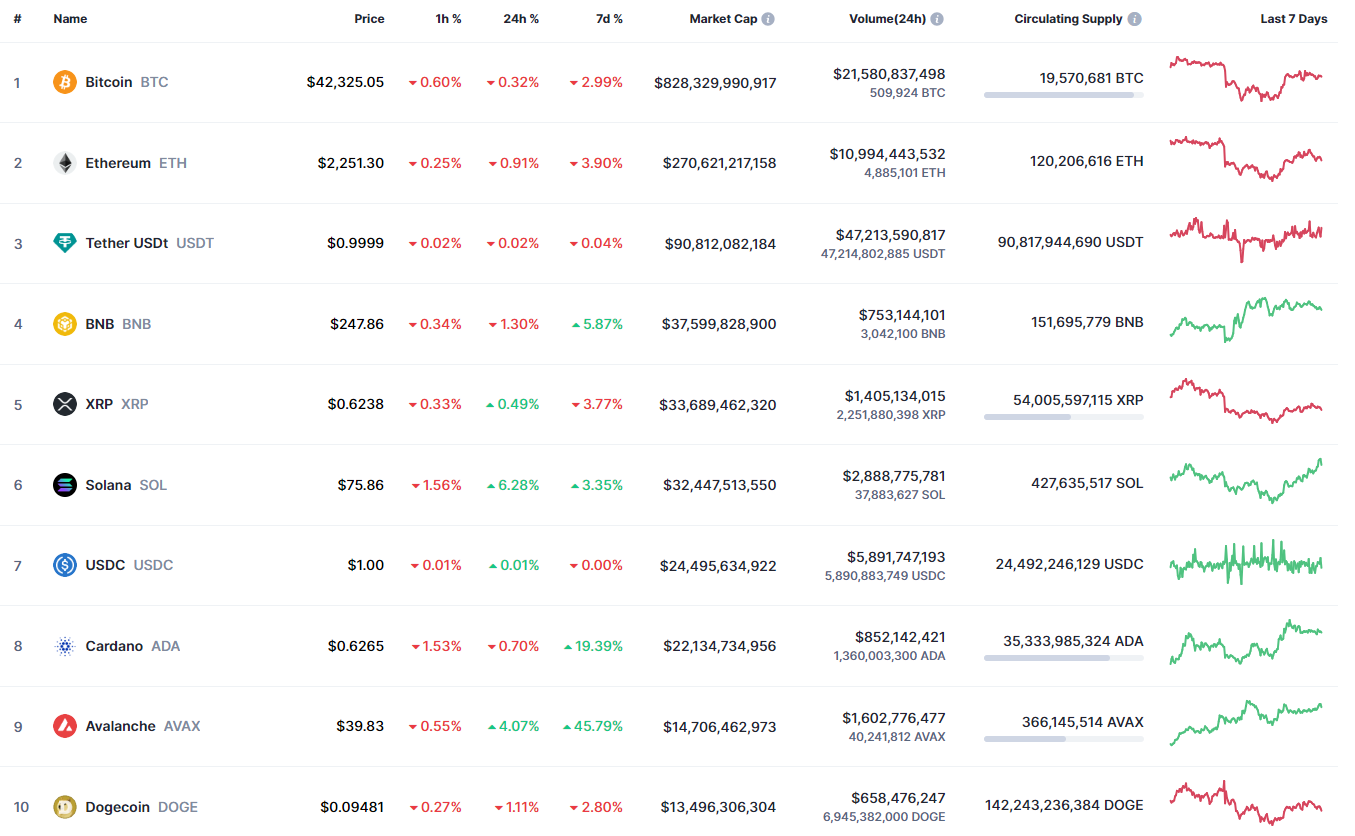Click the XRP logo icon
Viewport: 1355px width, 836px height.
point(65,404)
